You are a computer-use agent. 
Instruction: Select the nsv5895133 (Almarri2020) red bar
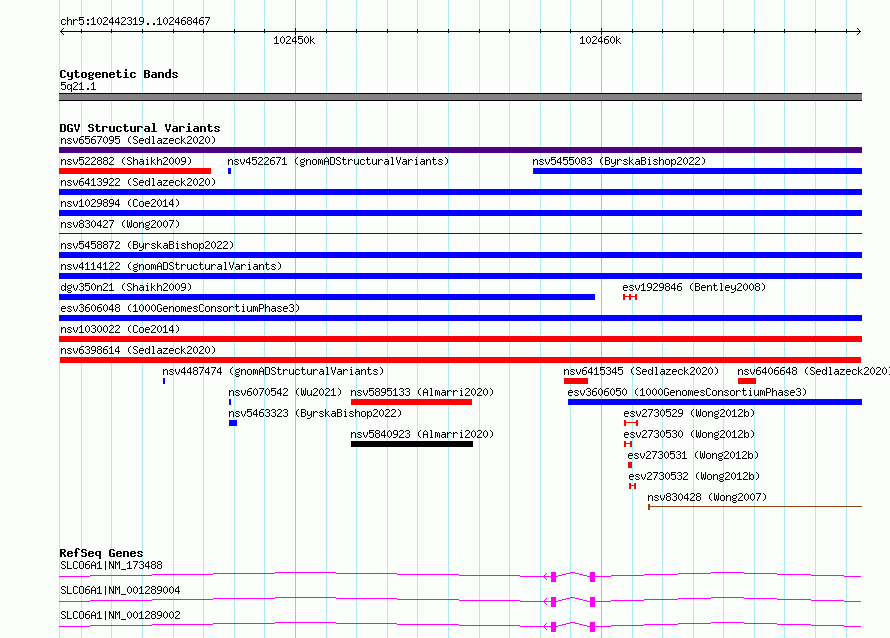[412, 402]
